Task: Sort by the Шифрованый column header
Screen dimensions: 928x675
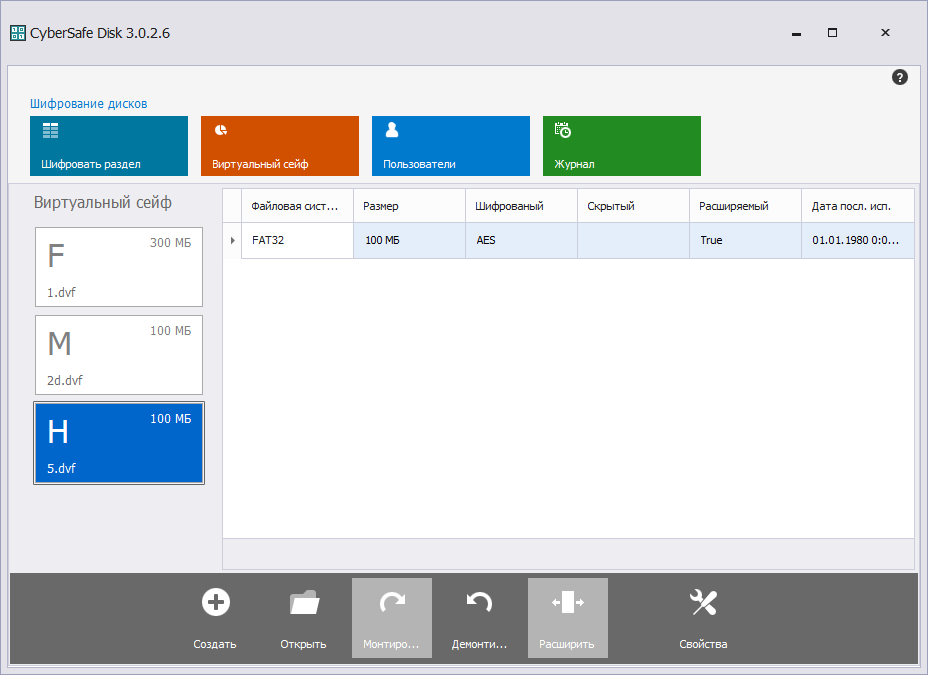Action: tap(521, 206)
